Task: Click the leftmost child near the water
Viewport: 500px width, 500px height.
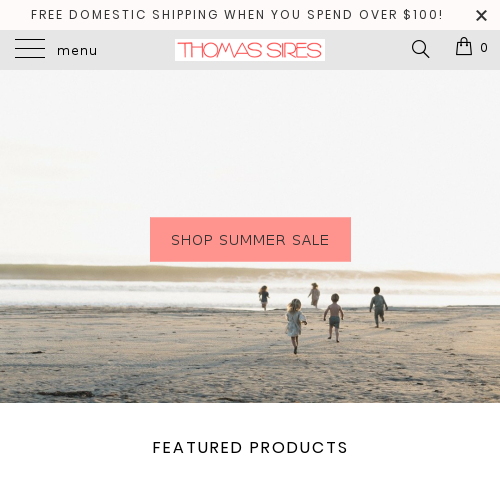Action: coord(264,297)
